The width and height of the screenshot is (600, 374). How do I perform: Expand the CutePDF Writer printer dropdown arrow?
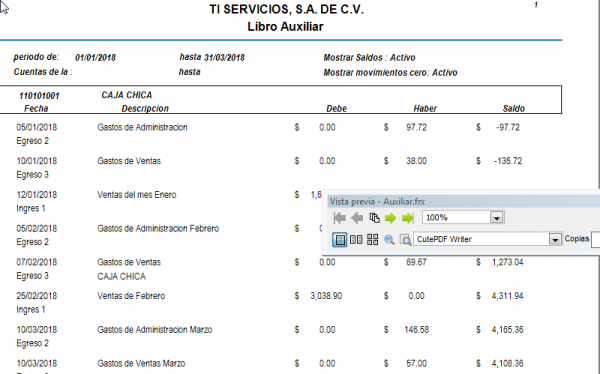click(555, 240)
